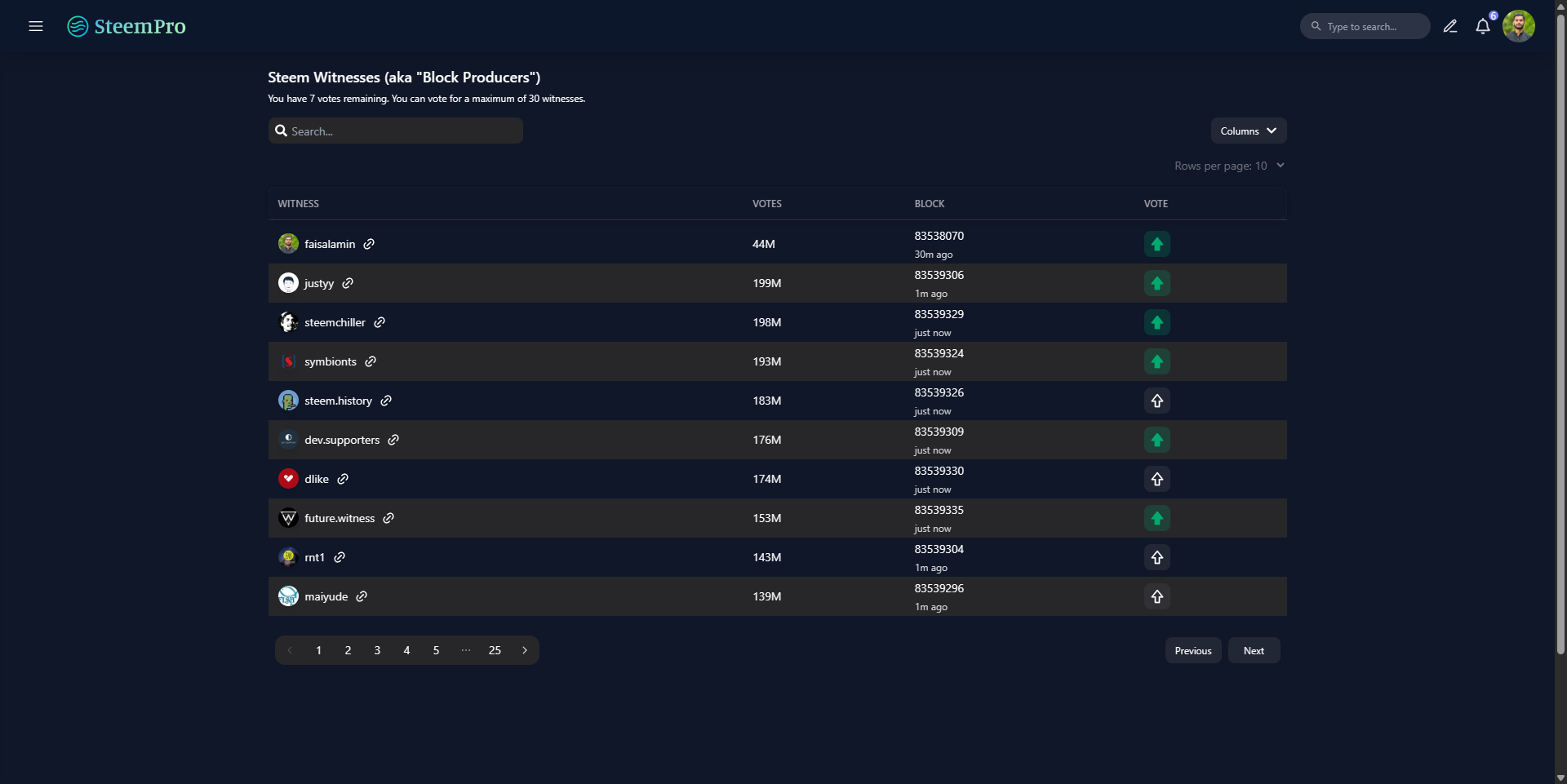Jump to last page 25
The width and height of the screenshot is (1567, 784).
pyautogui.click(x=495, y=650)
